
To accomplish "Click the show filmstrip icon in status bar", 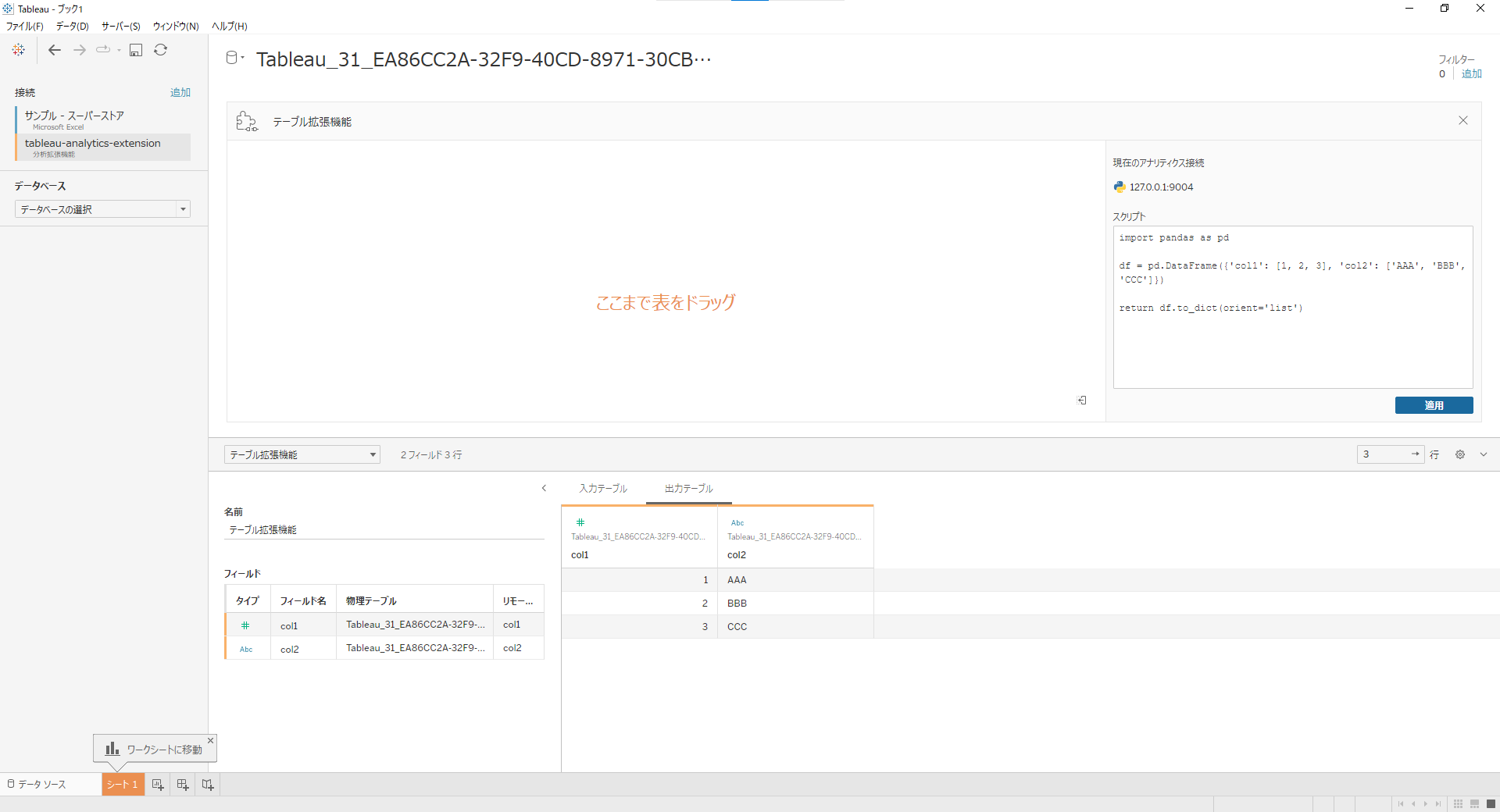I will pos(1474,804).
